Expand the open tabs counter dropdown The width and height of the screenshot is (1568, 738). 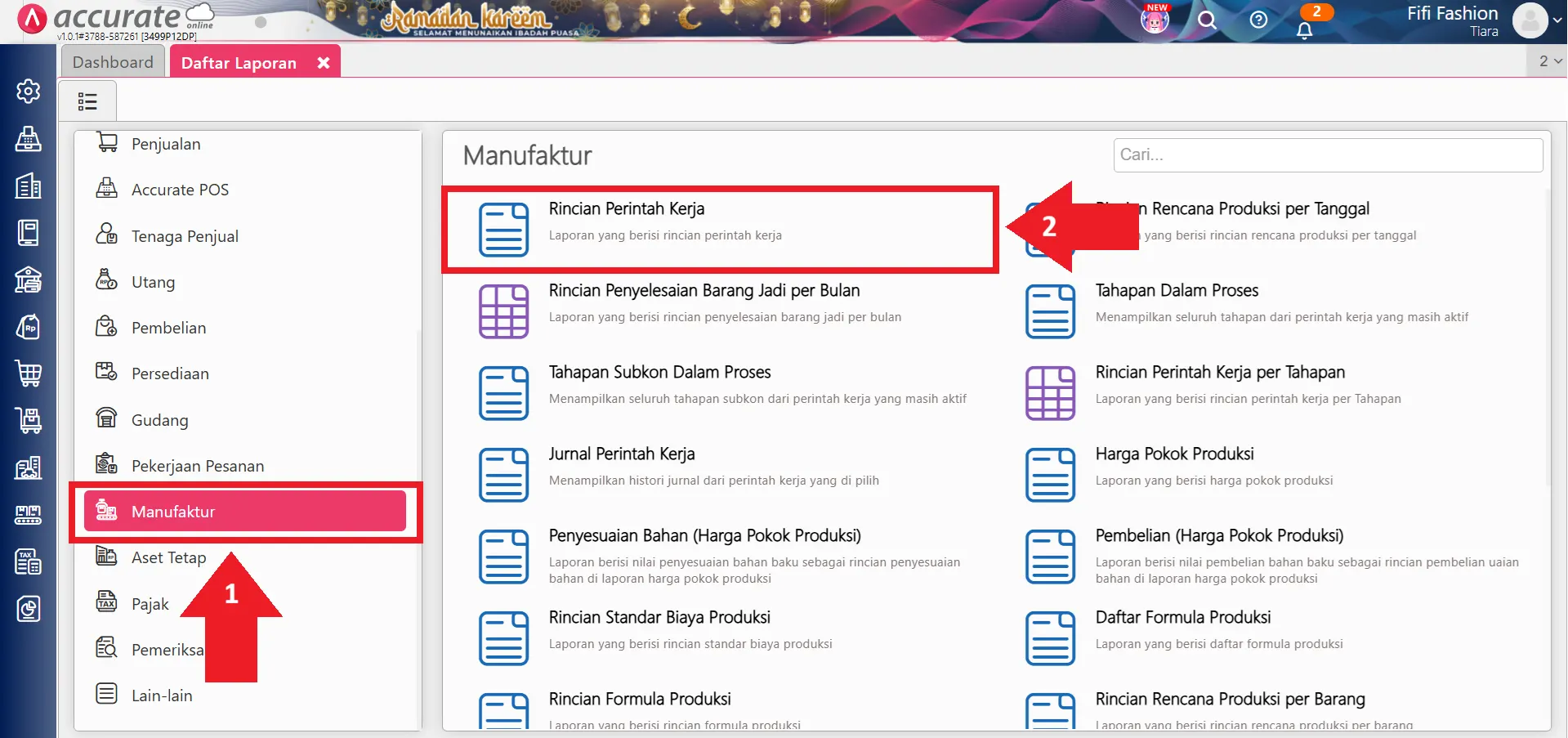(1549, 61)
